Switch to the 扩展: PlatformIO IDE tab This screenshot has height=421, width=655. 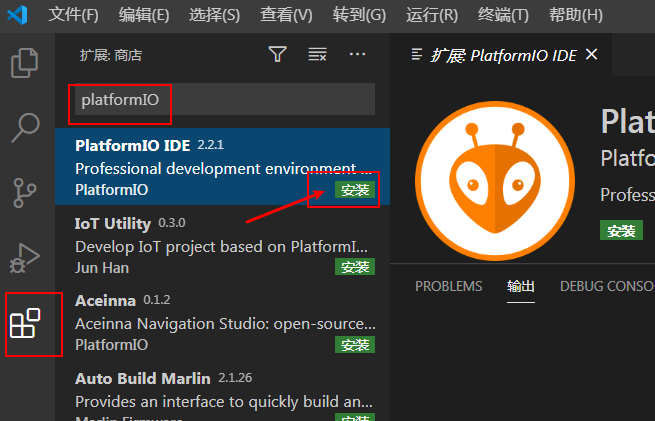[x=501, y=55]
